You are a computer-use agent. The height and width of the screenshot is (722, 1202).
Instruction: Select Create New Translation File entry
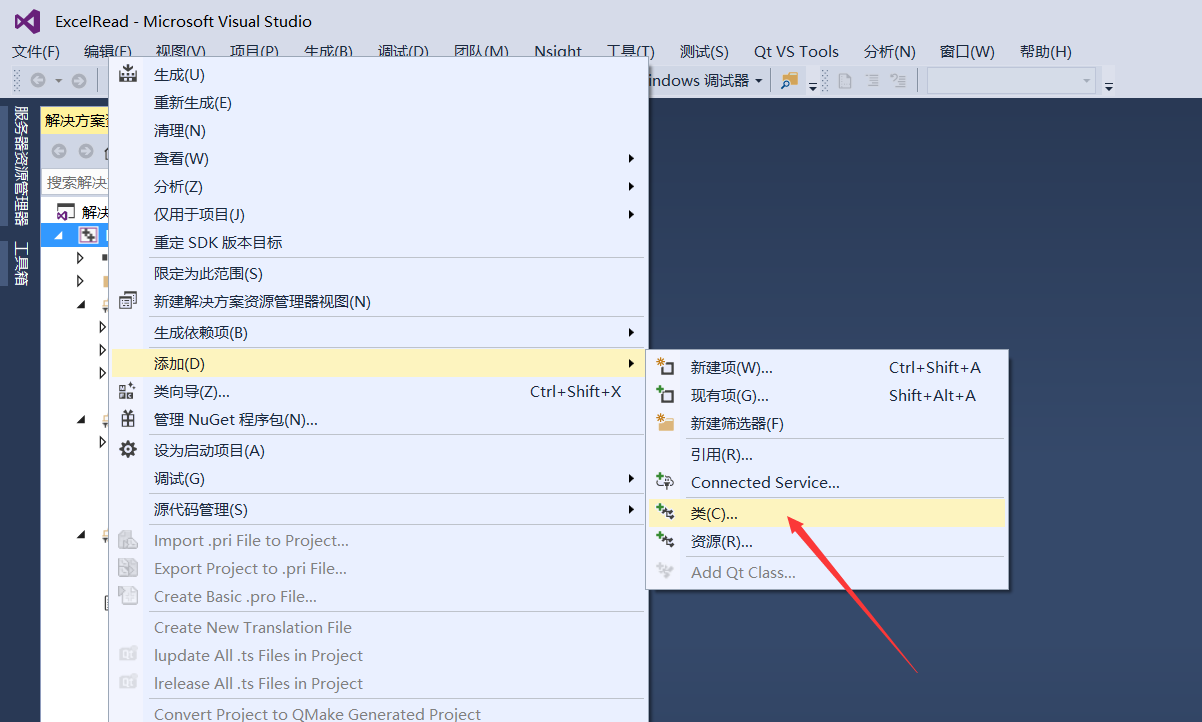click(380, 627)
